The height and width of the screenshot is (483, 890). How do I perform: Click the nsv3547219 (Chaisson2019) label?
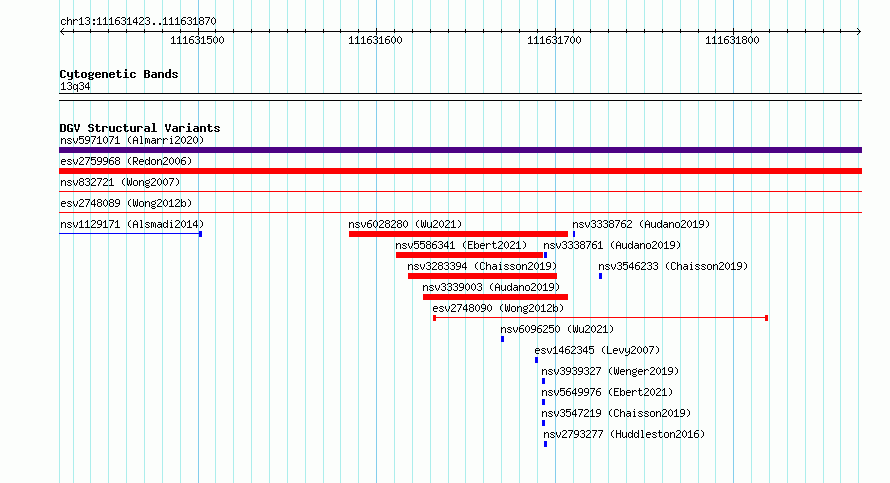[x=616, y=413]
